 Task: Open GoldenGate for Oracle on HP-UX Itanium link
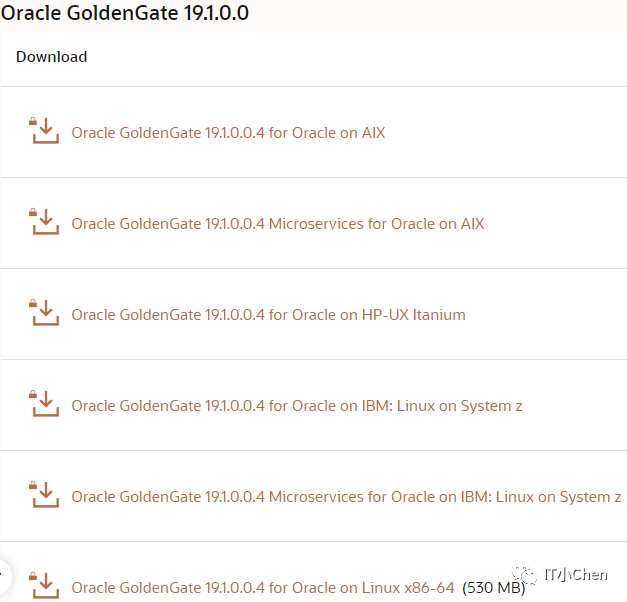point(268,315)
